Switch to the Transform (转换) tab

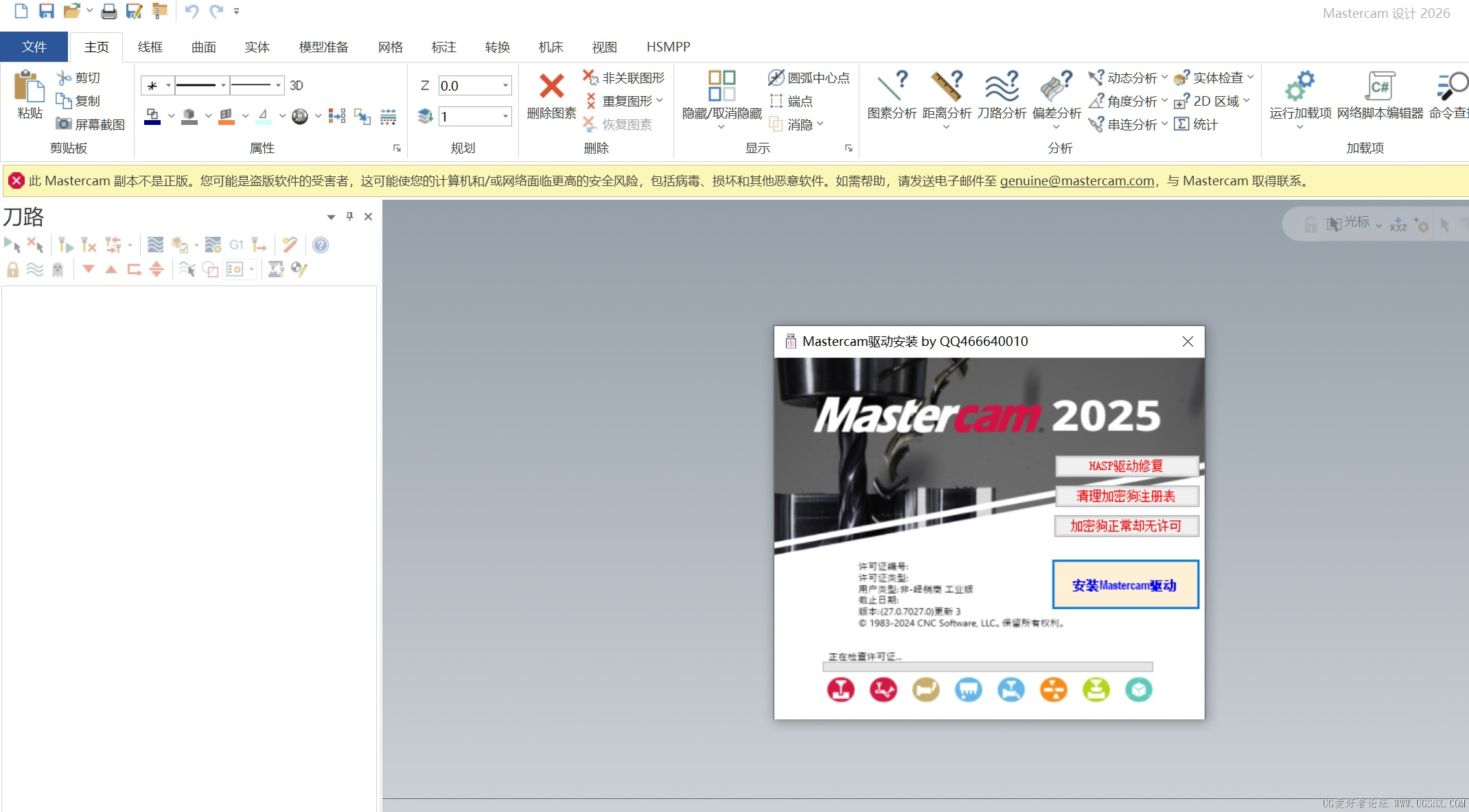click(x=497, y=47)
